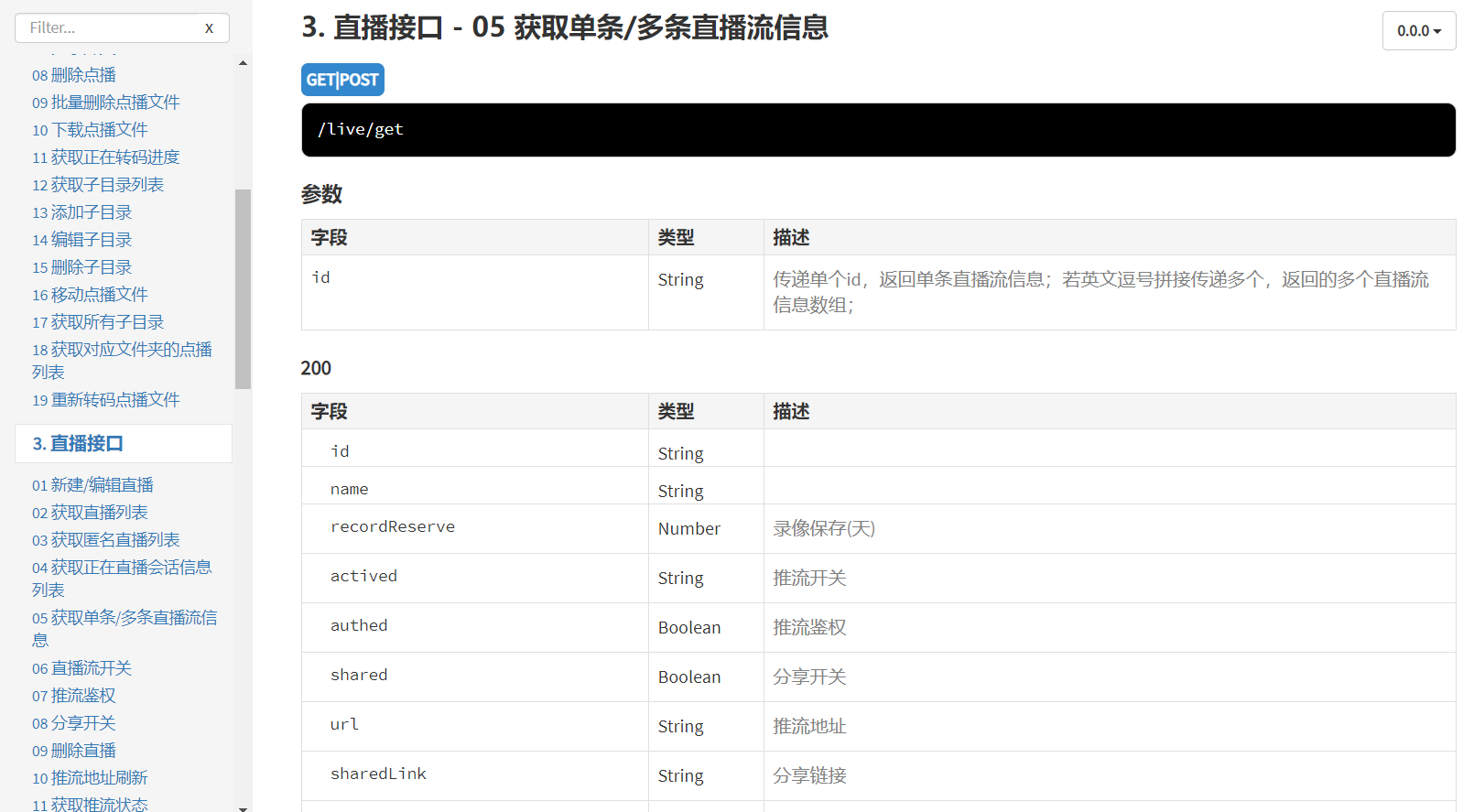1474x812 pixels.
Task: Open 11 获取推流状态 link
Action: pyautogui.click(x=90, y=804)
